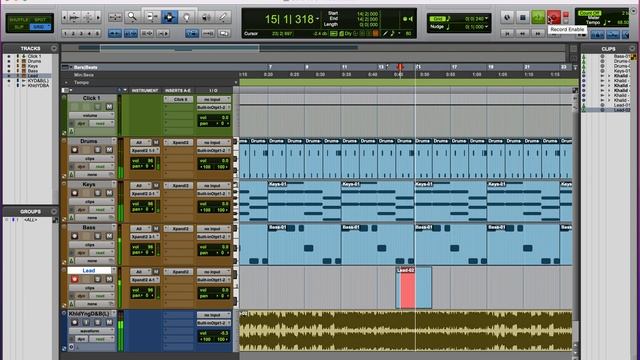Open Xpand!2 insert on Lead track

[x=179, y=272]
